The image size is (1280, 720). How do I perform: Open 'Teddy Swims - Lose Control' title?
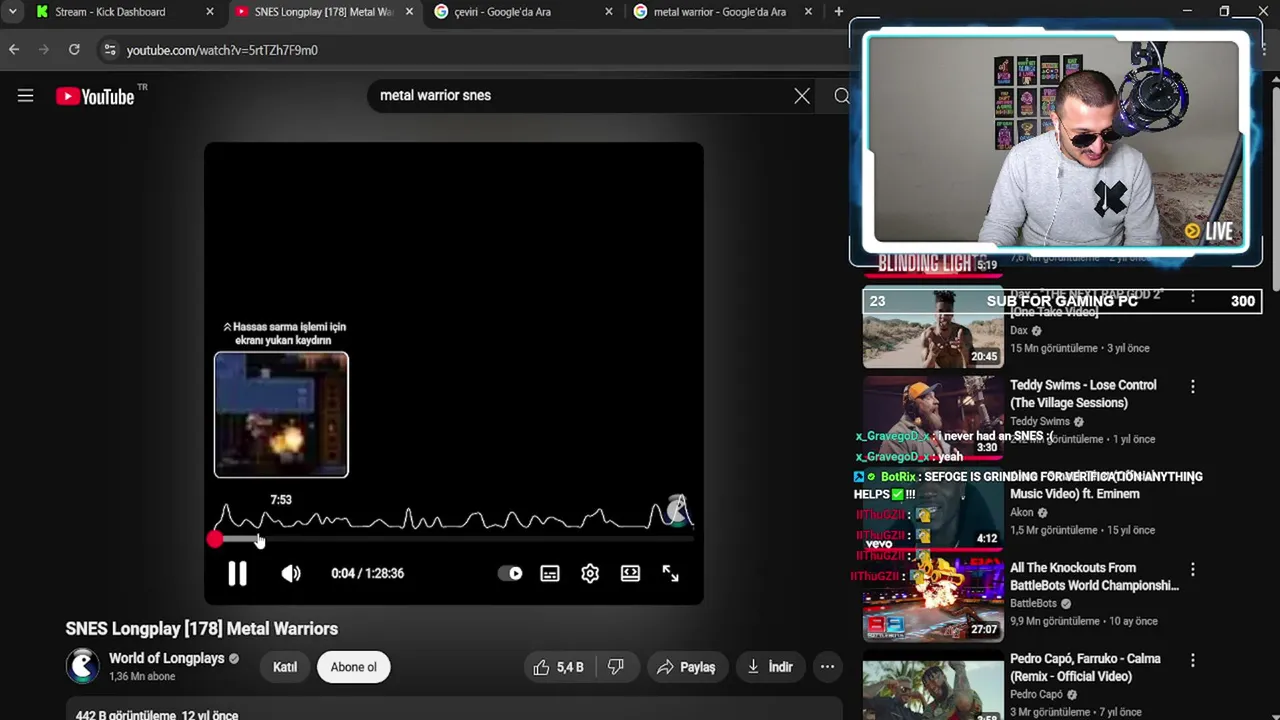click(x=1083, y=394)
